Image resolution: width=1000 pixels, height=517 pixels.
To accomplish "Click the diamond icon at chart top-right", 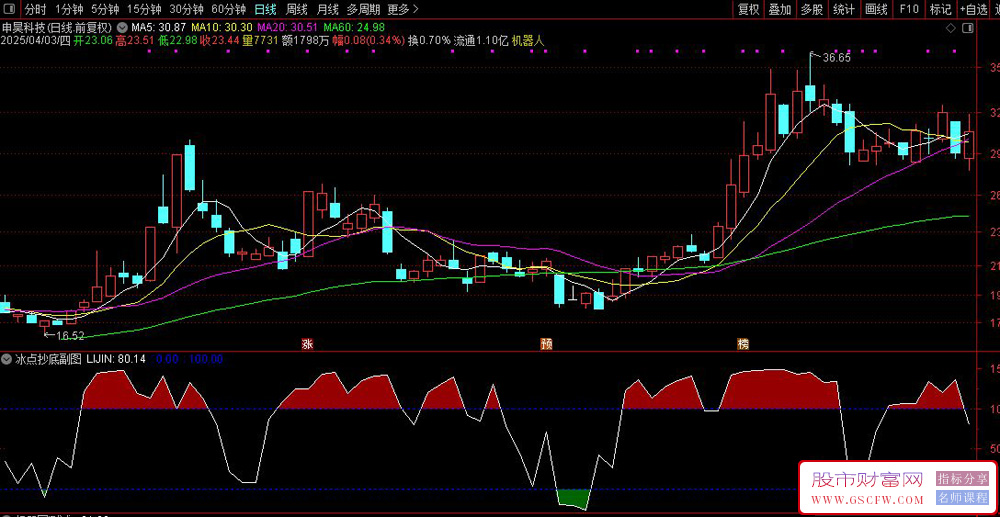I will pos(950,28).
